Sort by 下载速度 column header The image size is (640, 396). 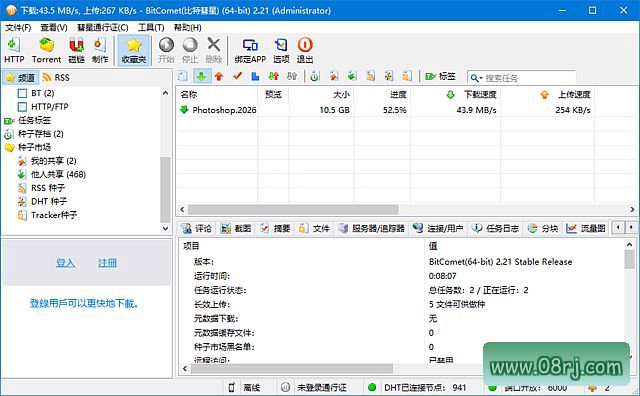pyautogui.click(x=456, y=94)
